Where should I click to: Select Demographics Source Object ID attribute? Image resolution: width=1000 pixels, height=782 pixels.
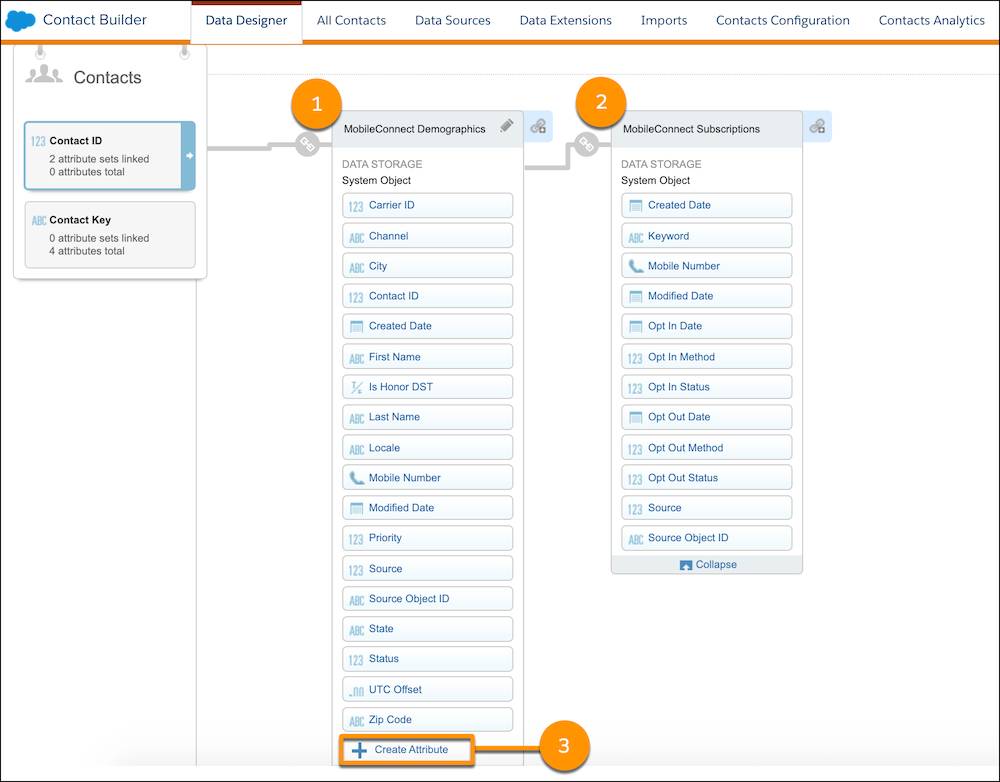point(427,599)
